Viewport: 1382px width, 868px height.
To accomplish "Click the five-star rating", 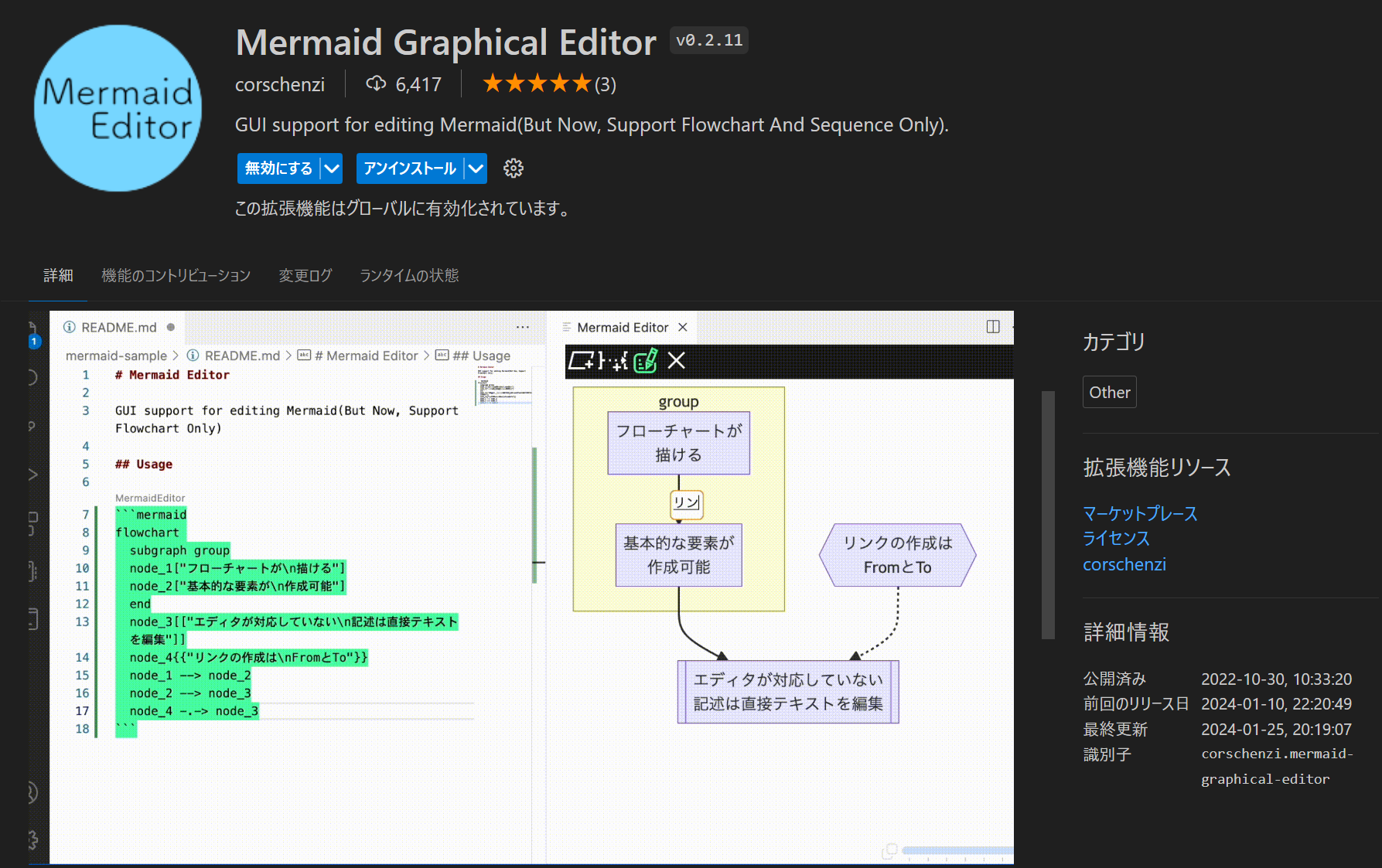I will click(537, 83).
